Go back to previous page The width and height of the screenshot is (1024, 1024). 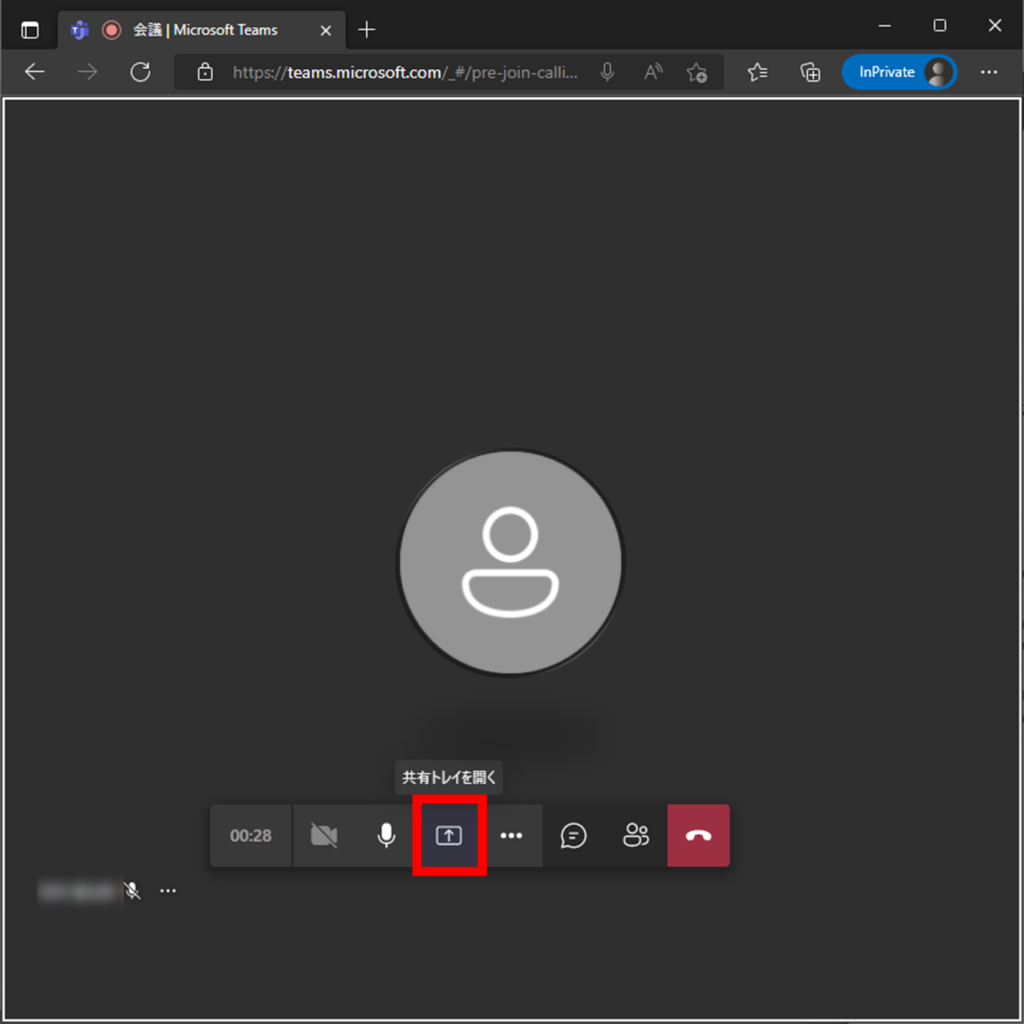point(35,72)
